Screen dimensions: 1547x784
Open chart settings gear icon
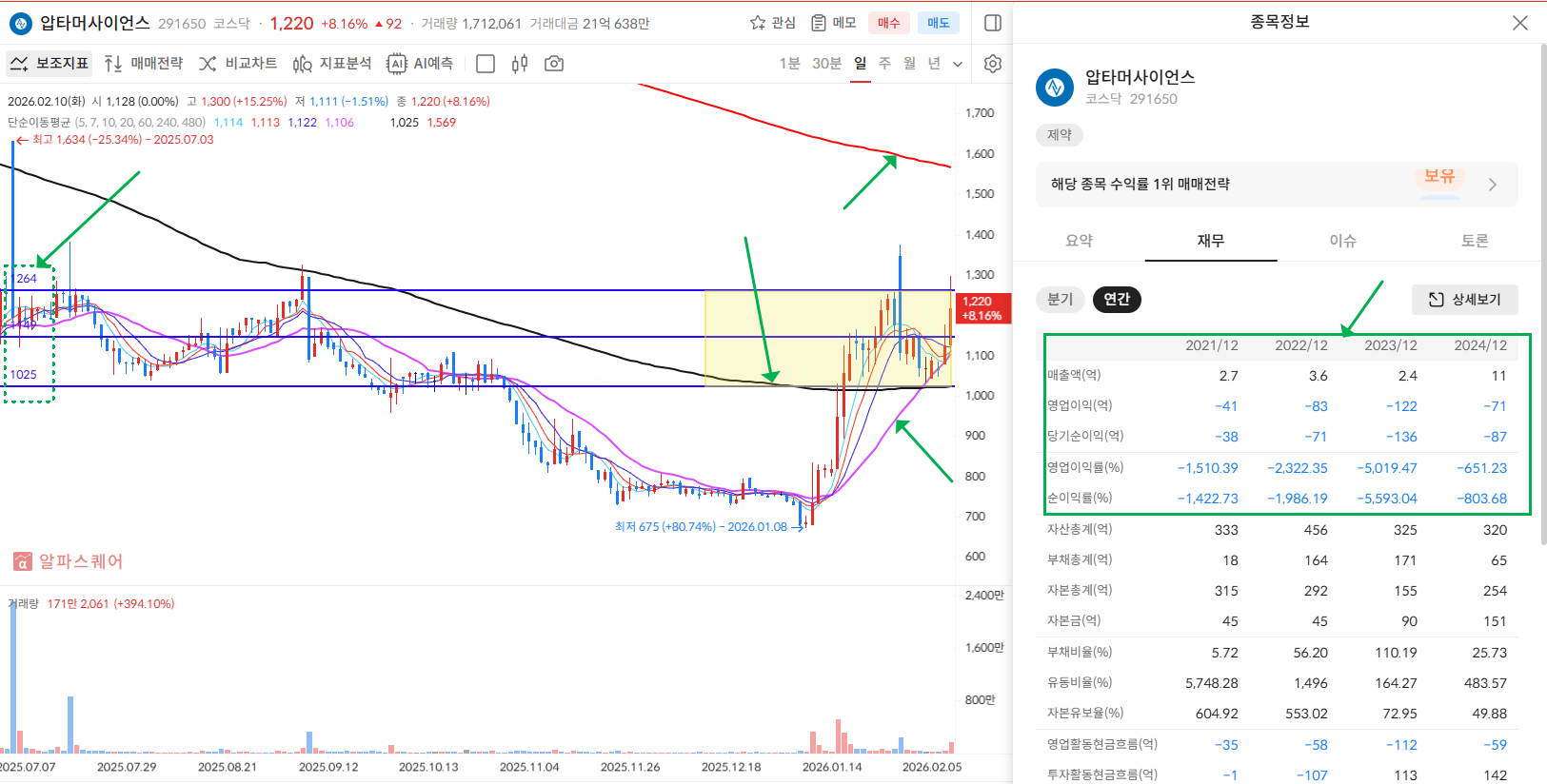coord(993,64)
